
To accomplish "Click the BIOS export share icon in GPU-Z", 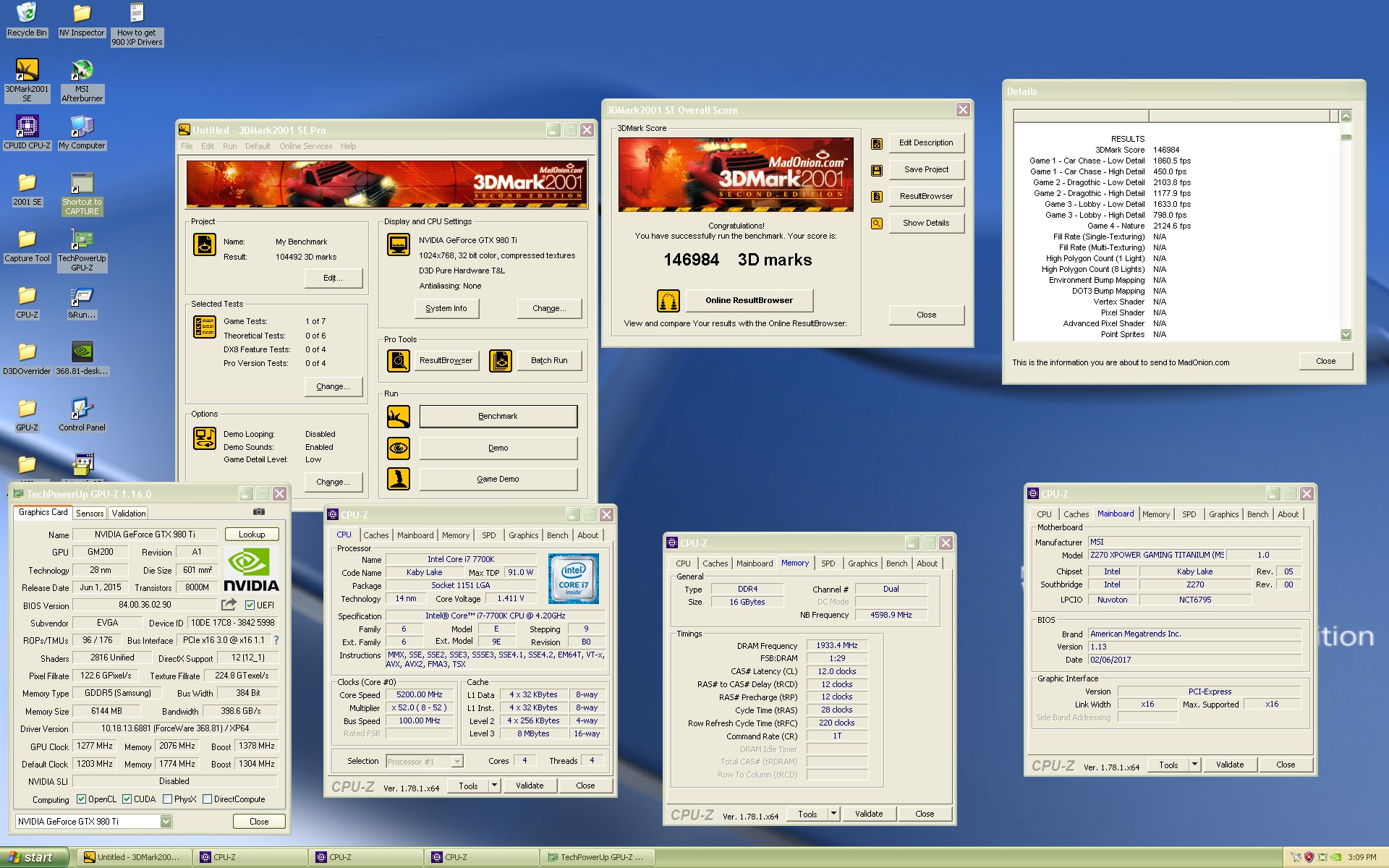I will pos(229,604).
